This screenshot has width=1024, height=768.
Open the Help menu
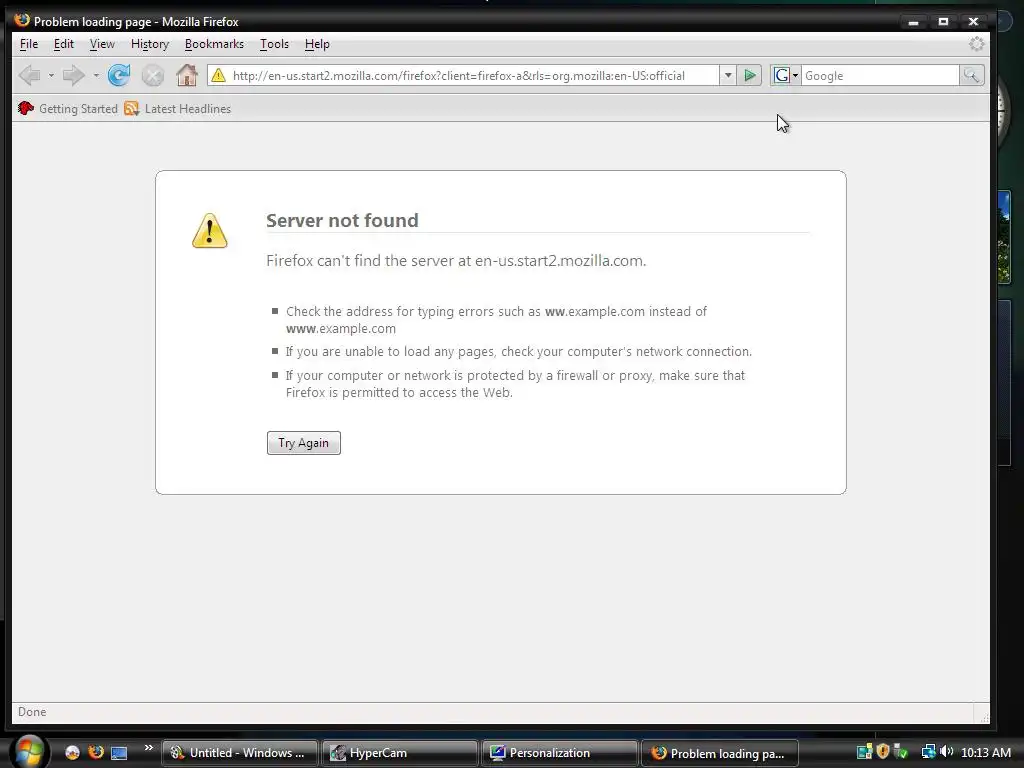click(x=317, y=44)
